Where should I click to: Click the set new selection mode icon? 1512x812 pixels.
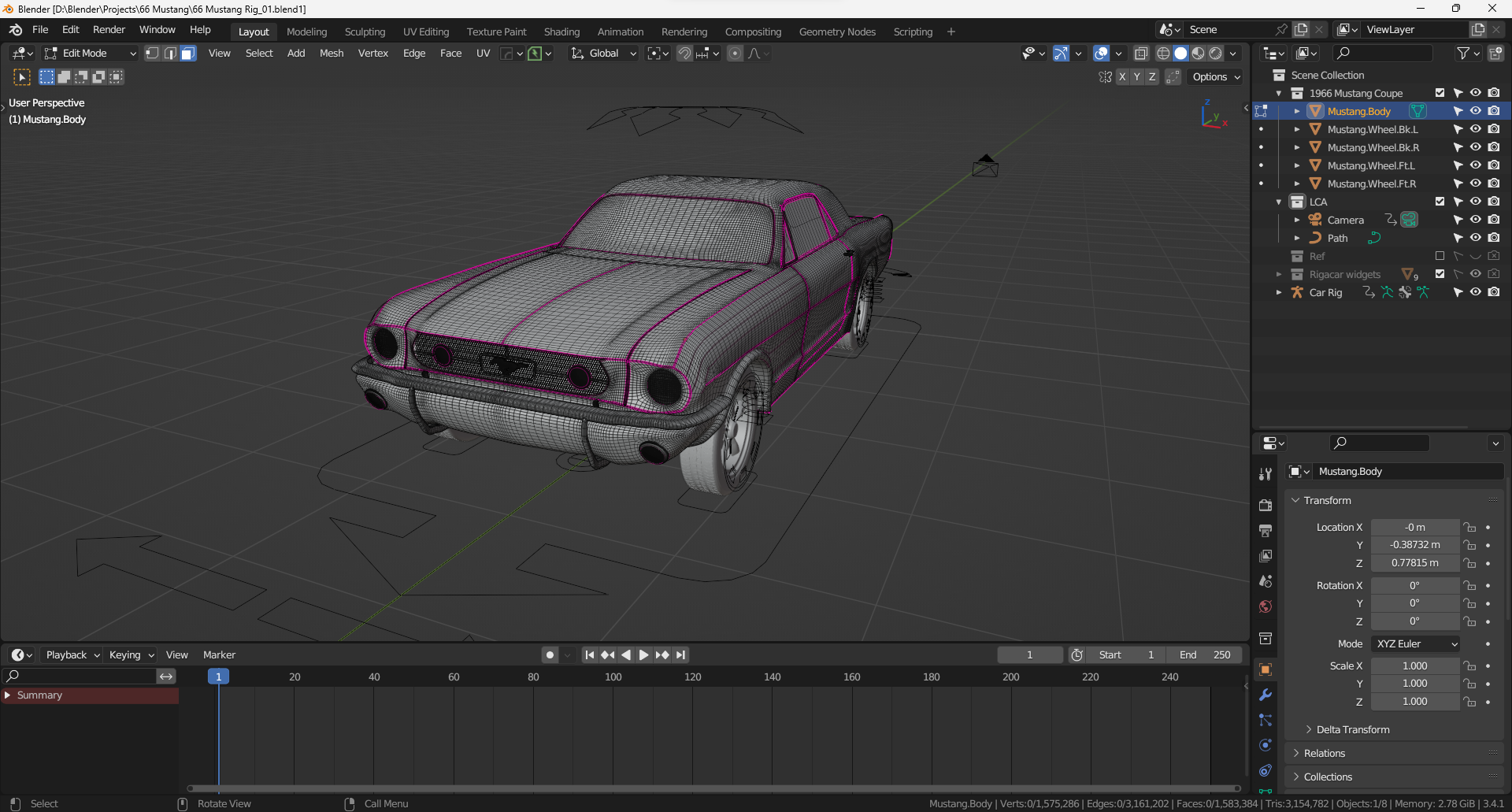[x=46, y=77]
